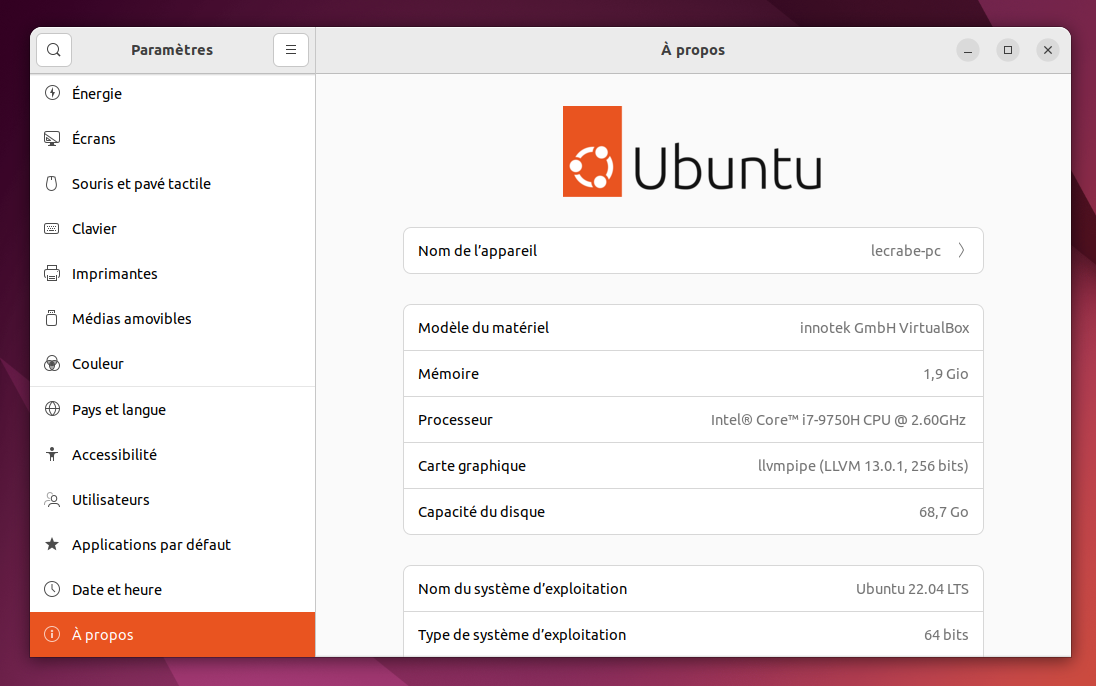1096x686 pixels.
Task: Click the 1,9 Gio memory value
Action: click(x=946, y=373)
